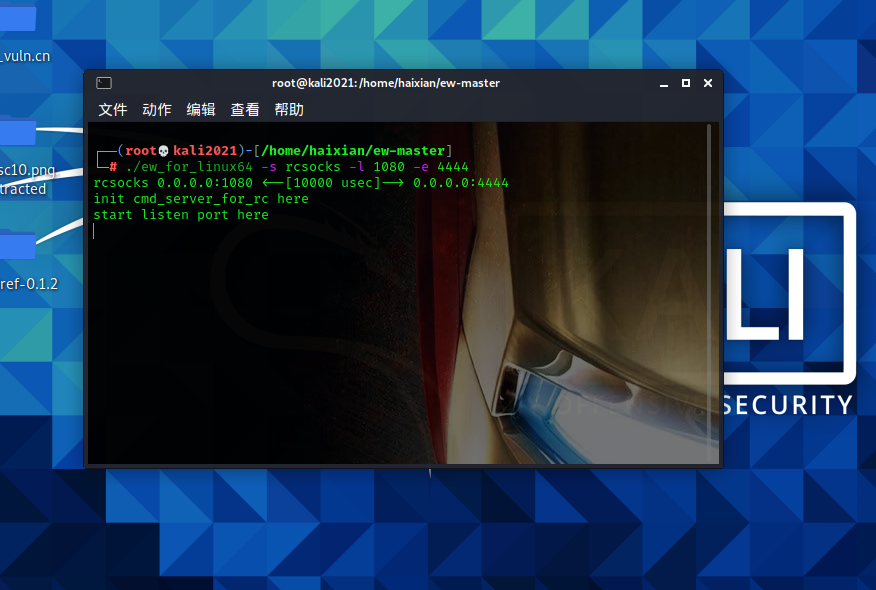Viewport: 876px width, 590px height.
Task: Open the 动作 menu
Action: (157, 110)
